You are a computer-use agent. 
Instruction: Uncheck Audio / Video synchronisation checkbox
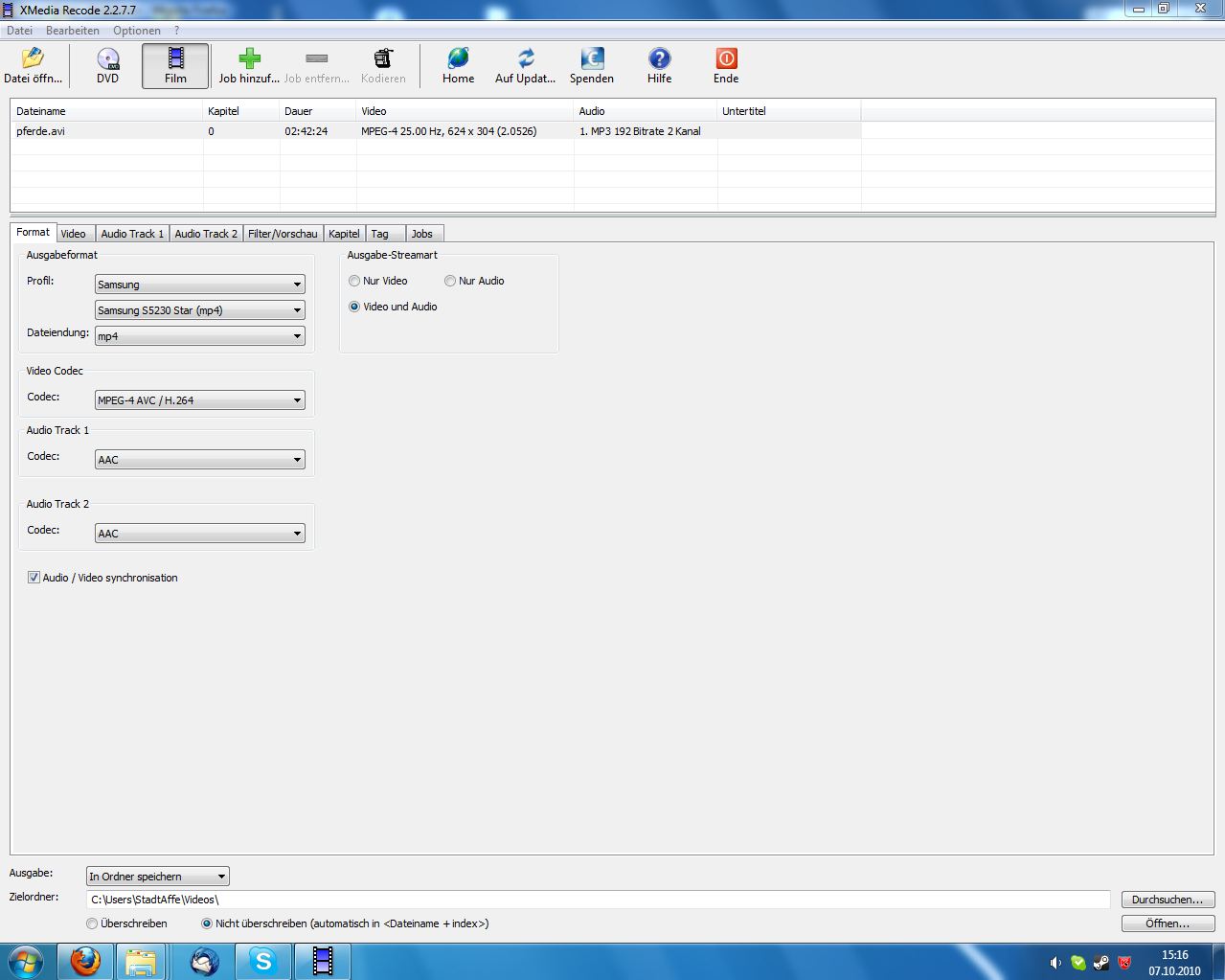(34, 578)
